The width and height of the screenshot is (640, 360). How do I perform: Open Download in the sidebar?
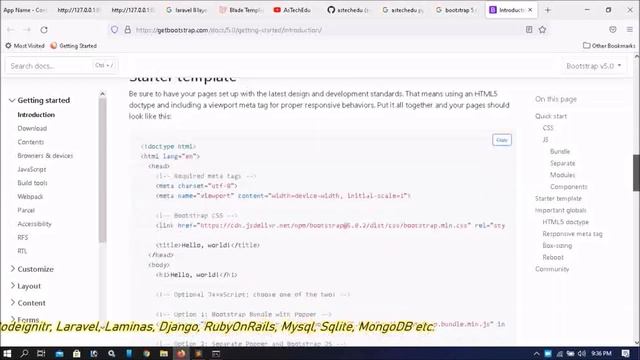click(32, 128)
